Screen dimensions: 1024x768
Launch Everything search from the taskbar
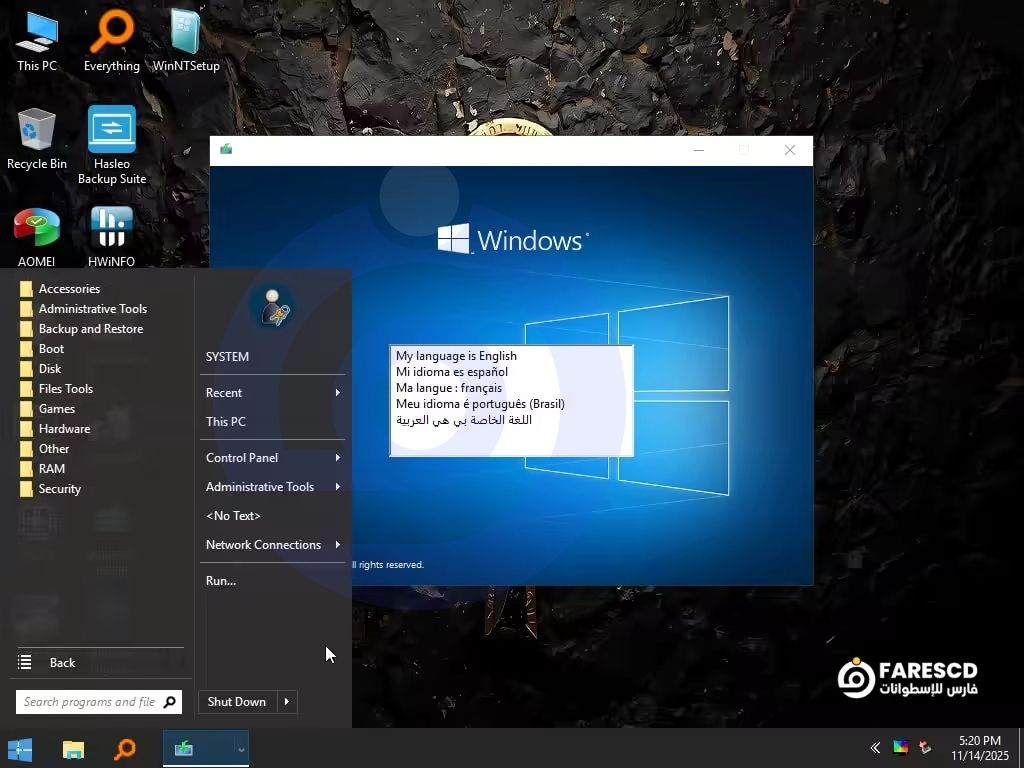pos(124,748)
